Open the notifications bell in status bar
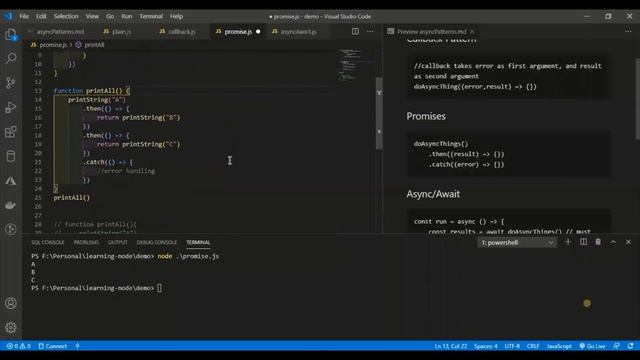 pyautogui.click(x=631, y=346)
